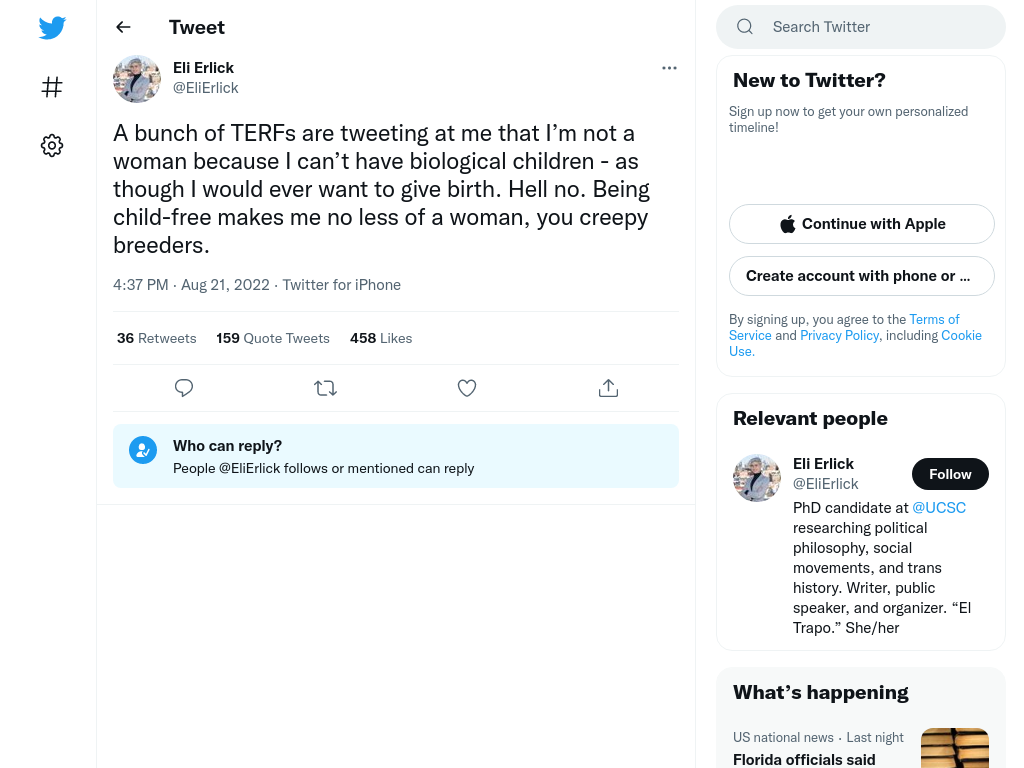Click Eli Erlick's tweet author avatar
Viewport: 1024px width, 768px height.
coord(136,78)
